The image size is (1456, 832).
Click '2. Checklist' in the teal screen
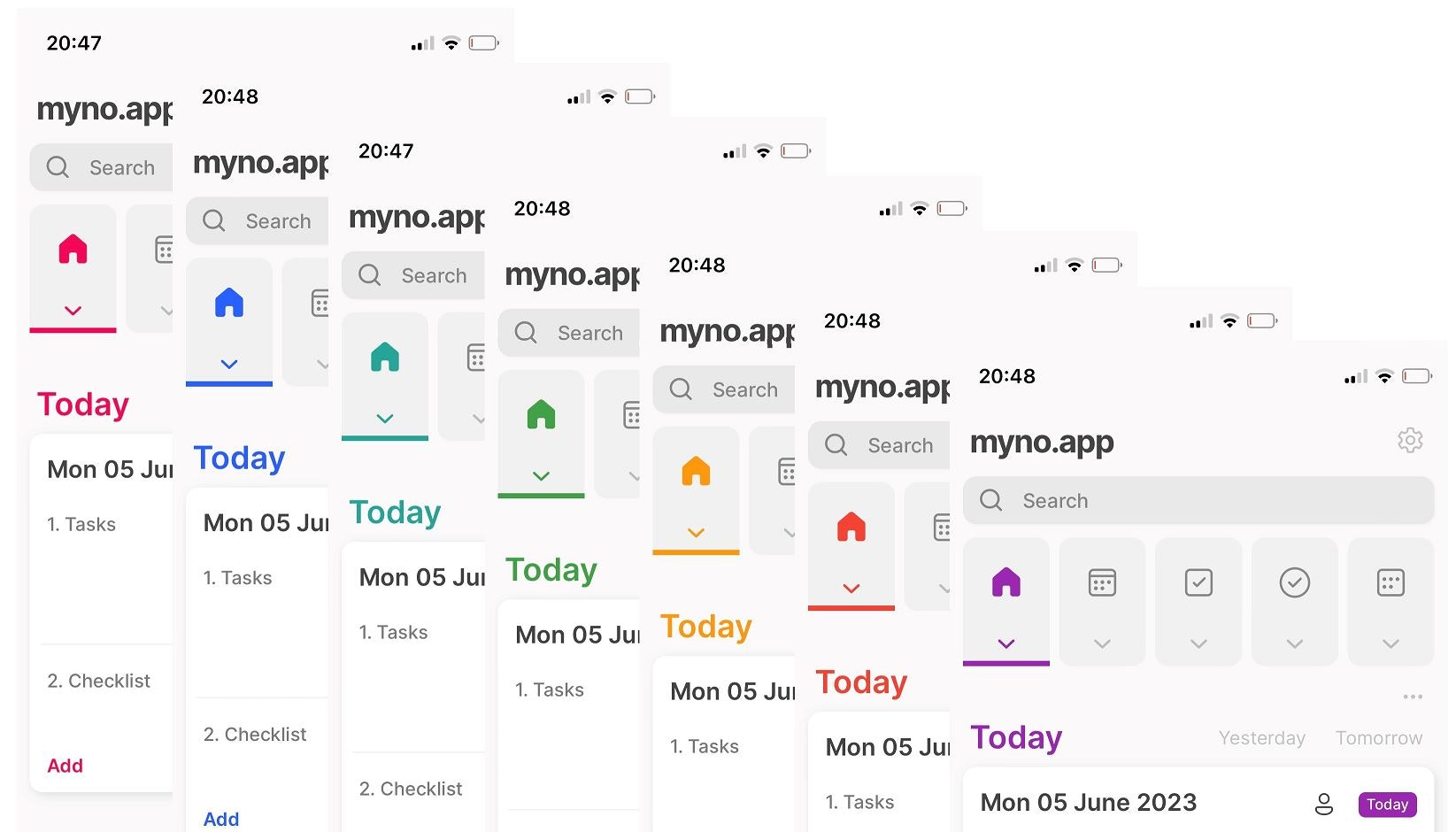click(411, 789)
